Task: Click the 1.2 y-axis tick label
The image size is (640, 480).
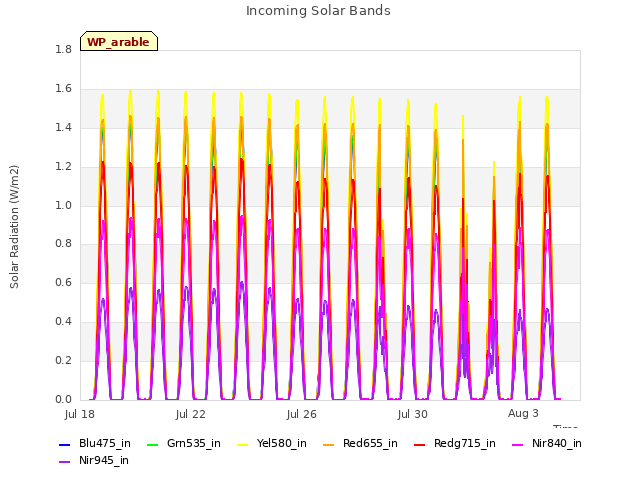Action: tap(63, 167)
